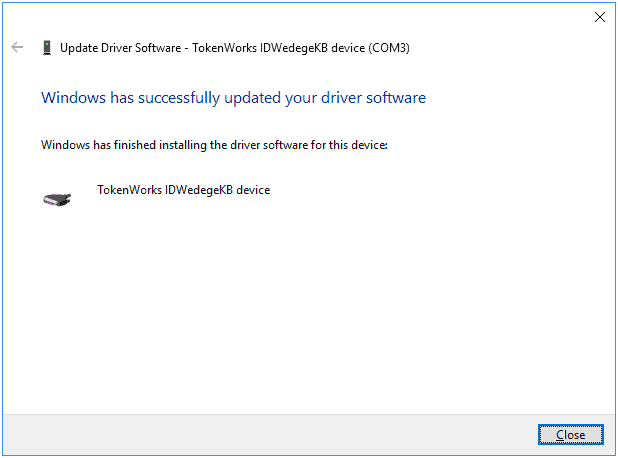Viewport: 618px width, 458px height.
Task: Close the dialog with the X icon
Action: click(599, 17)
